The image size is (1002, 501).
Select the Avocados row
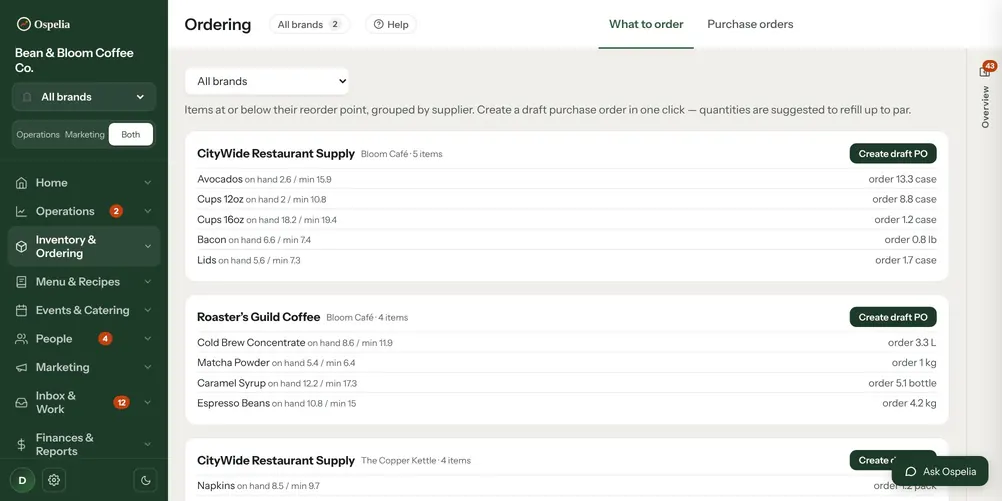click(567, 180)
